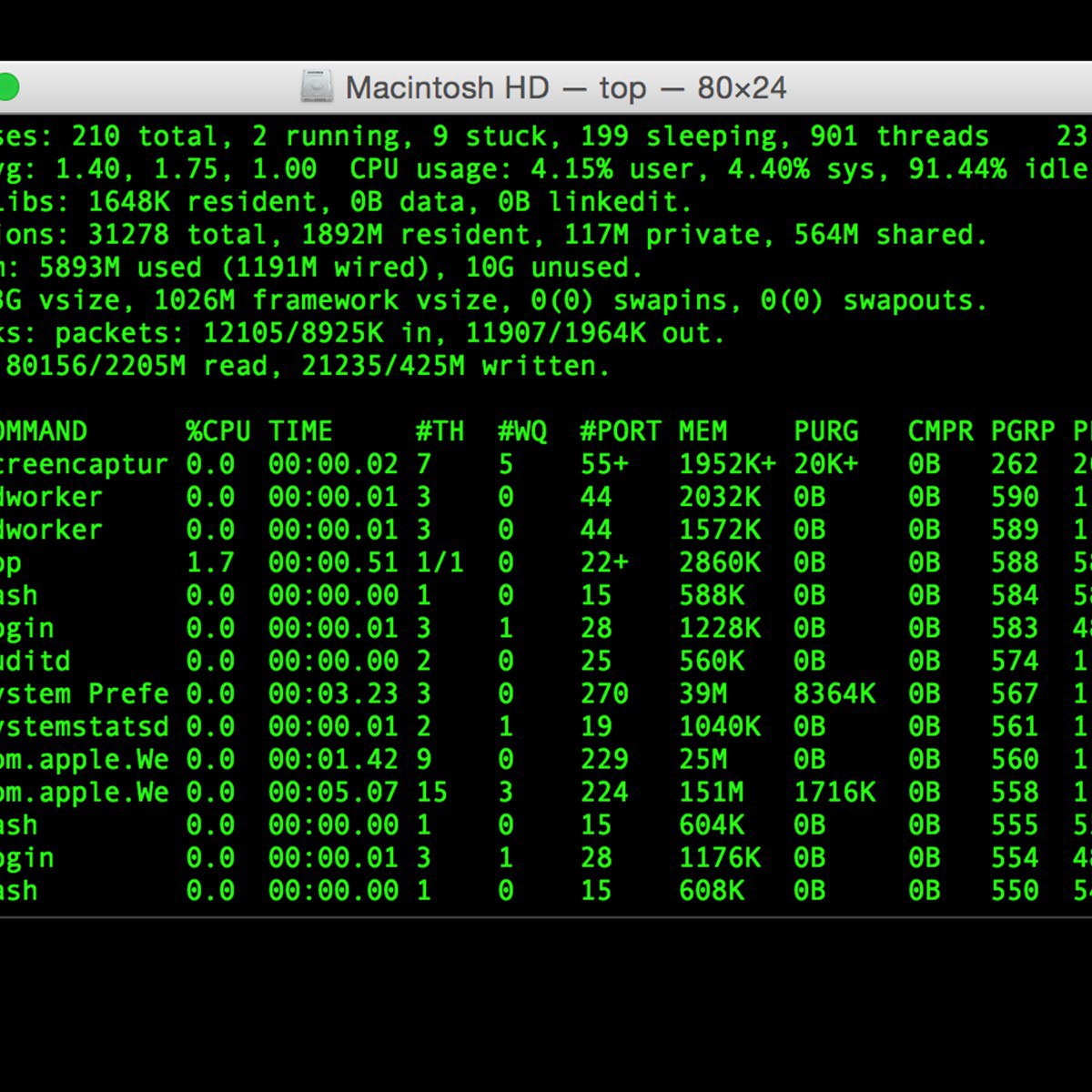Select the '2860K' memory value
The height and width of the screenshot is (1092, 1092).
tap(719, 562)
